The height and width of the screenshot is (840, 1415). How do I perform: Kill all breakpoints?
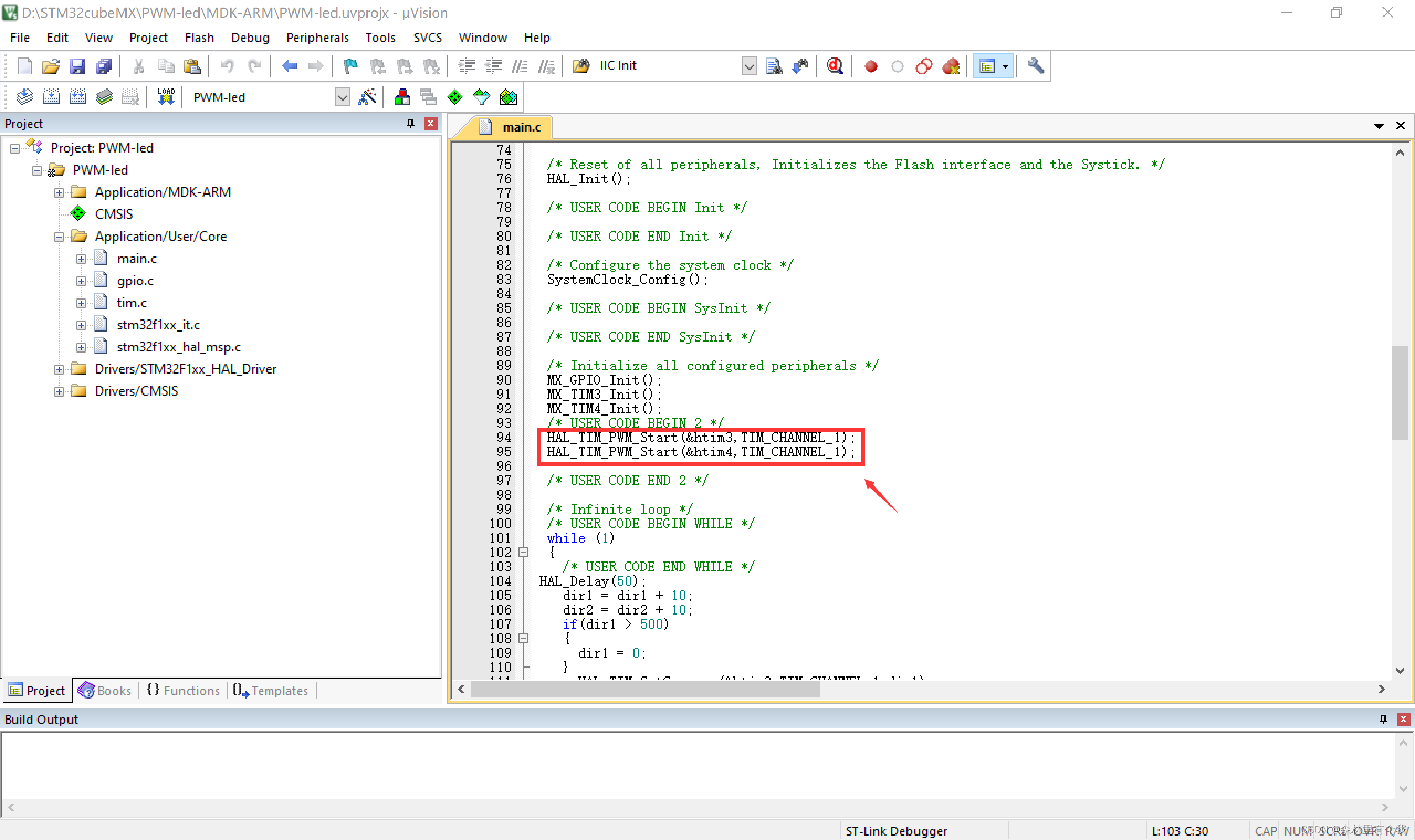click(951, 66)
